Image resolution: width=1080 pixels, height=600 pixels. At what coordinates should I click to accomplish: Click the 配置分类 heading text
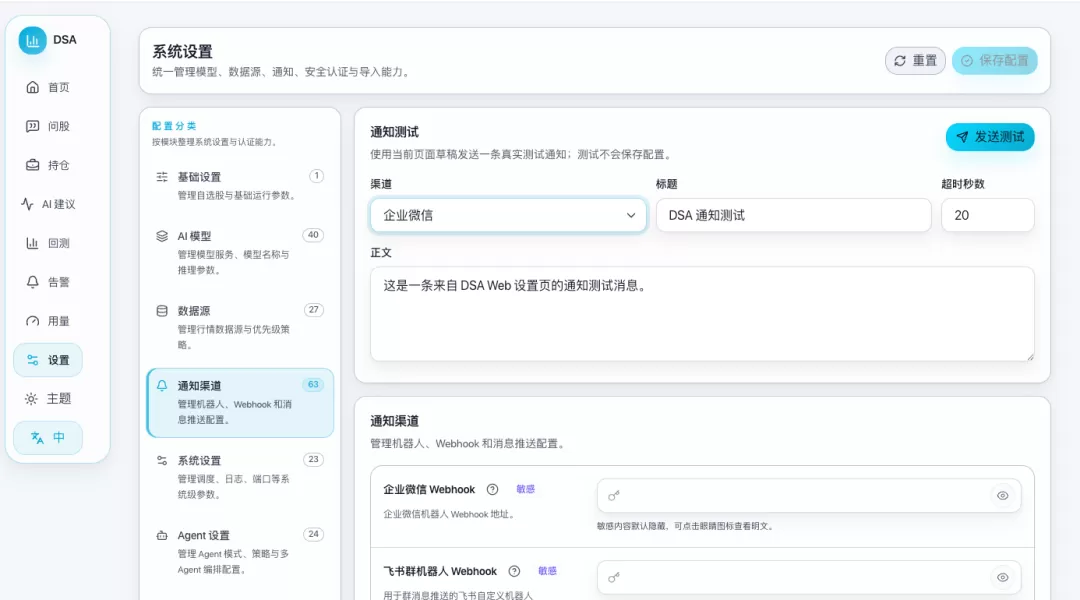(174, 126)
